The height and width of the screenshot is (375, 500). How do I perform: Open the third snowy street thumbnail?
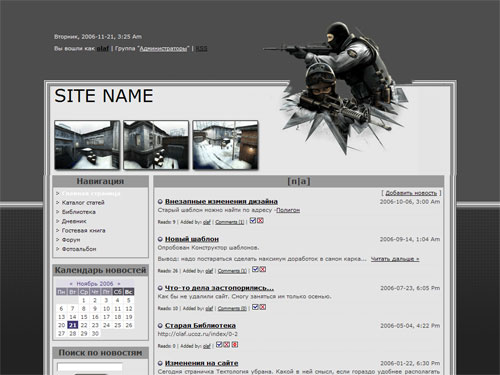[x=225, y=145]
